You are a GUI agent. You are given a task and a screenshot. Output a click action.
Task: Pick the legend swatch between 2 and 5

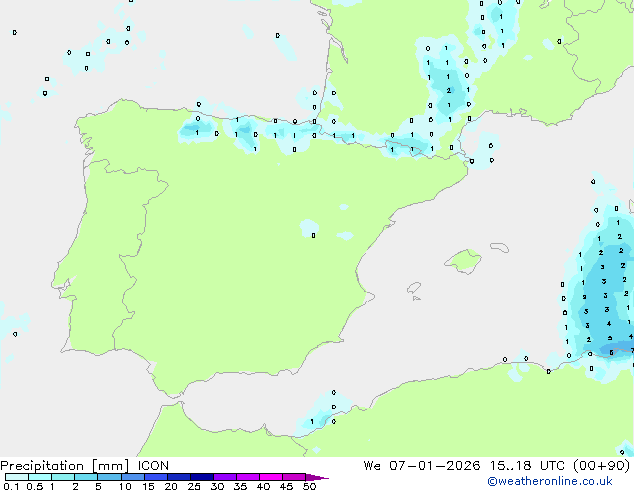coord(86,477)
